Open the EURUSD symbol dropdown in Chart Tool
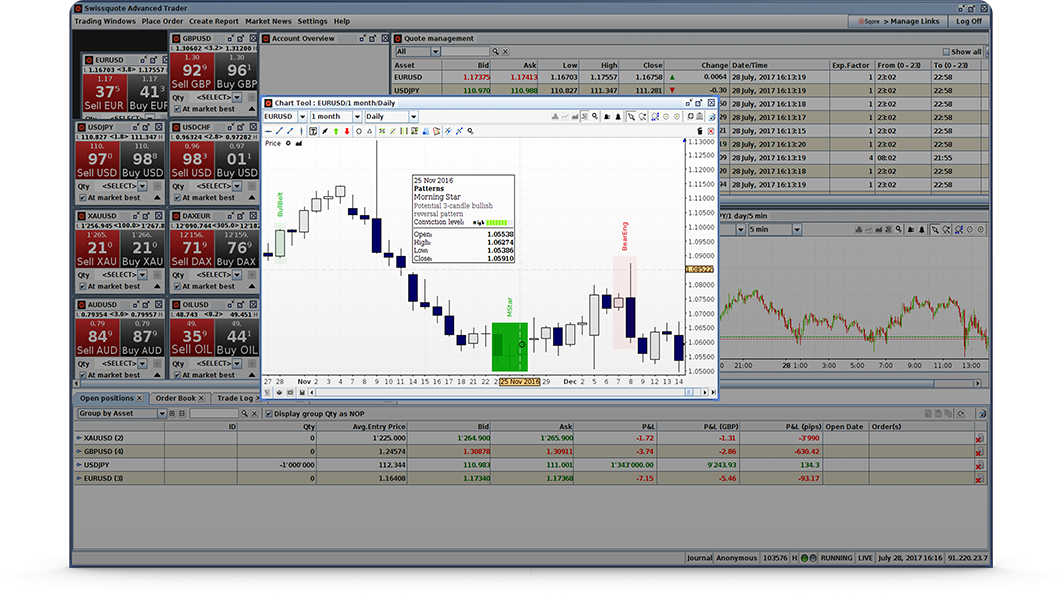 [x=302, y=116]
